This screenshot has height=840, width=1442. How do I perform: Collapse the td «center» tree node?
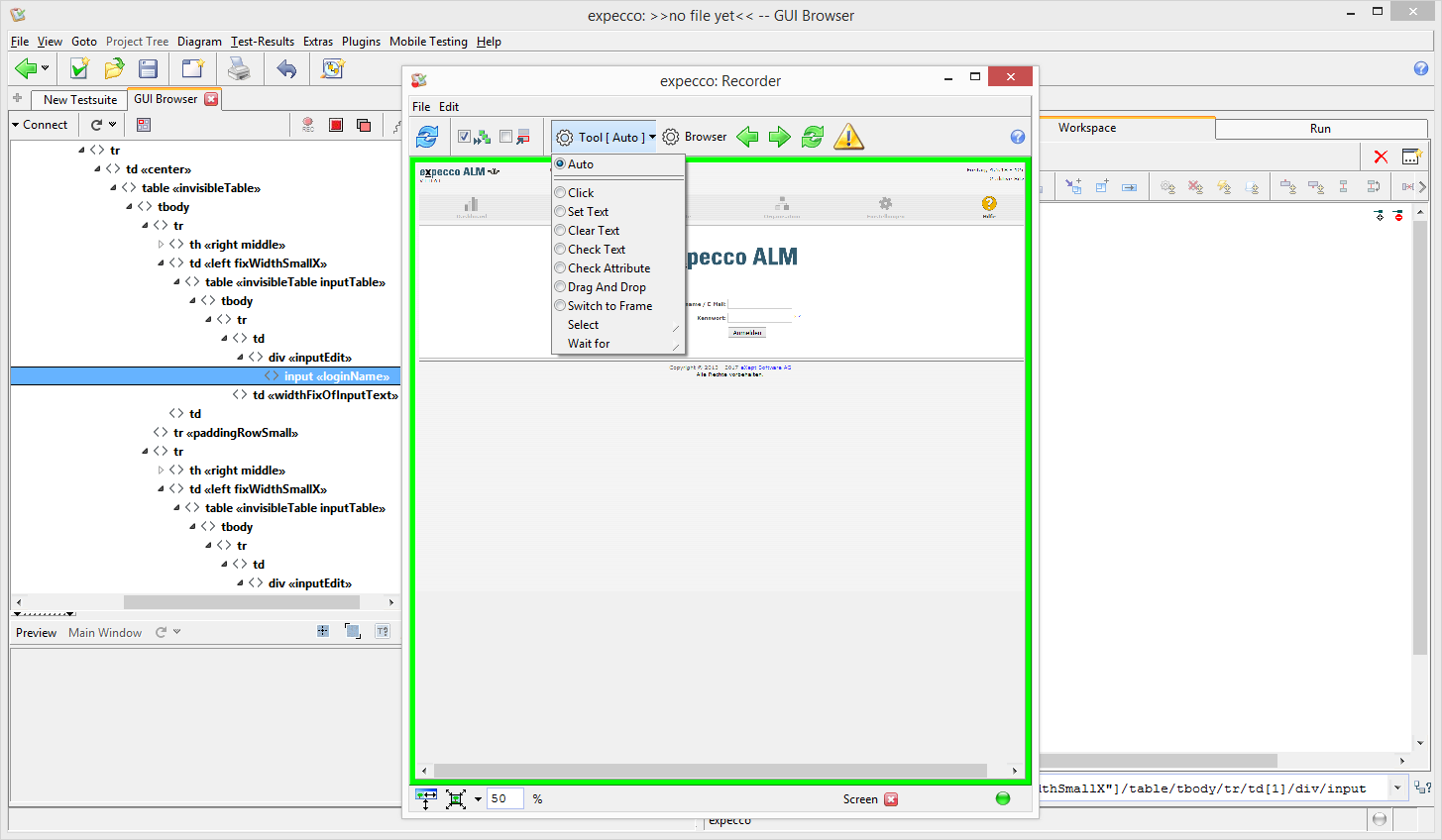[97, 169]
